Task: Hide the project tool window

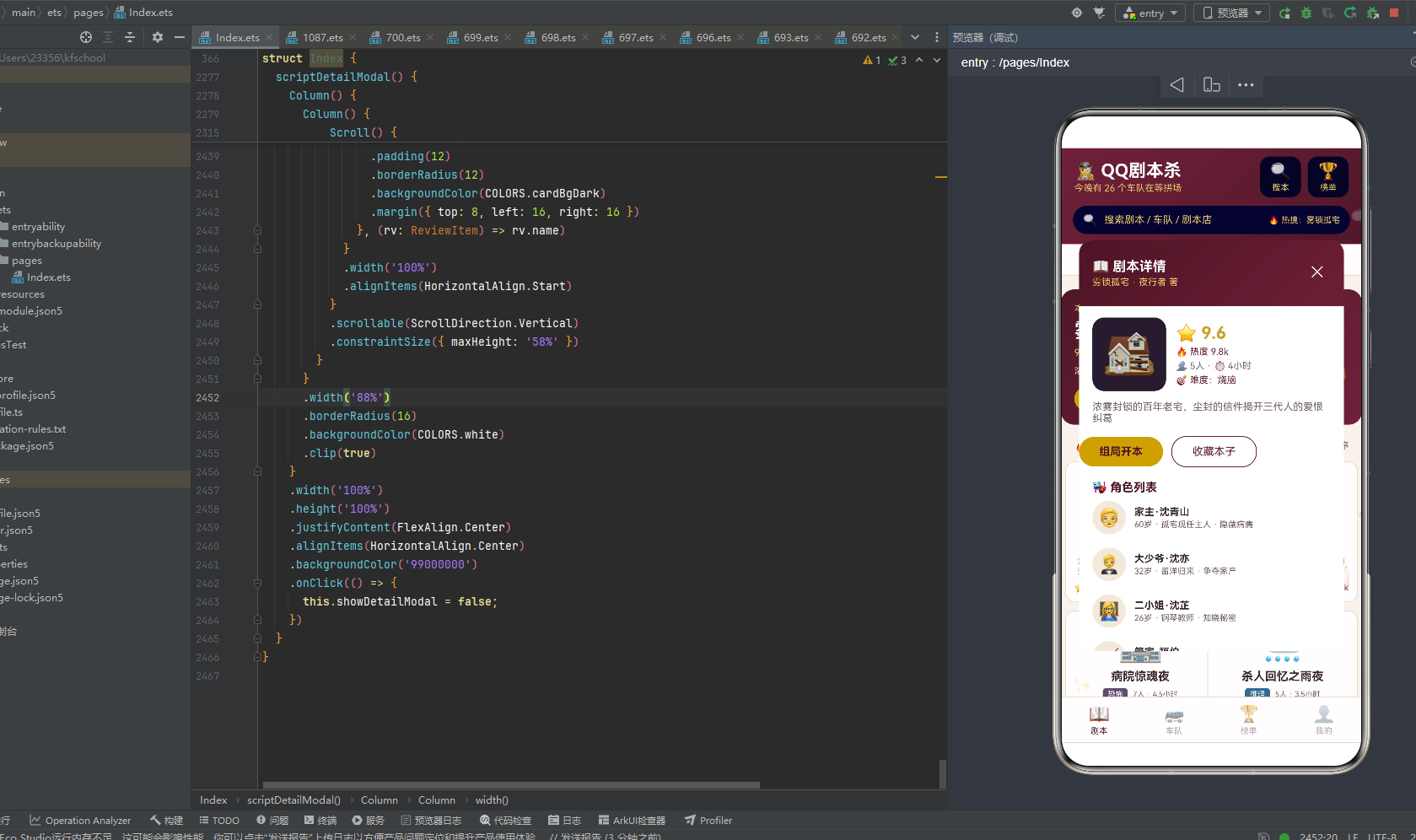Action: tap(179, 37)
